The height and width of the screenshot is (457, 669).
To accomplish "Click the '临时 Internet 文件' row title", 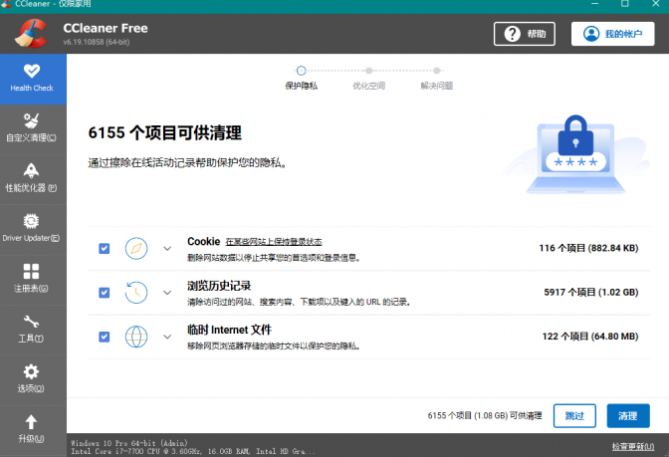I will coord(229,329).
